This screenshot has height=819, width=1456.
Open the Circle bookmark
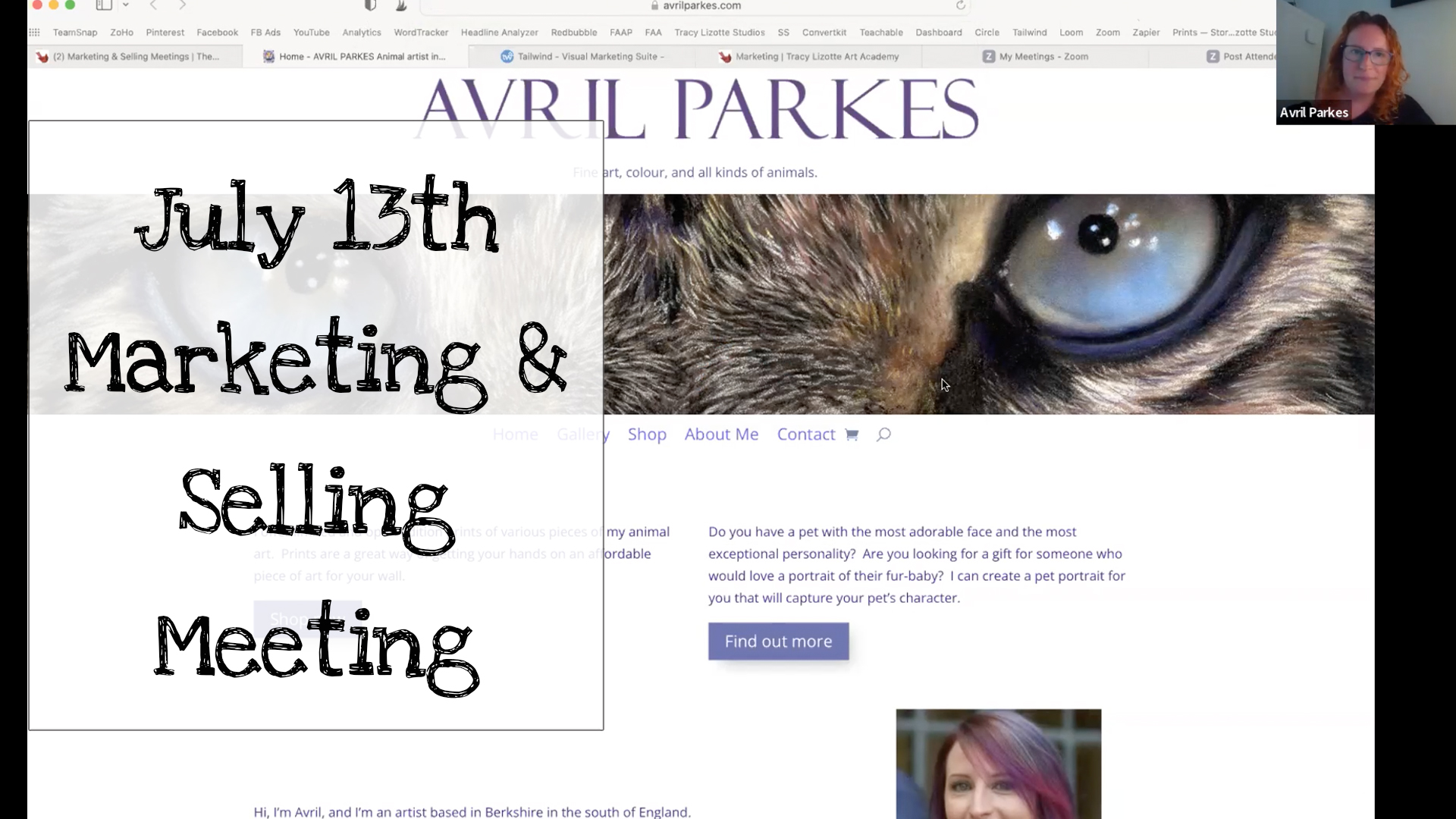tap(987, 33)
